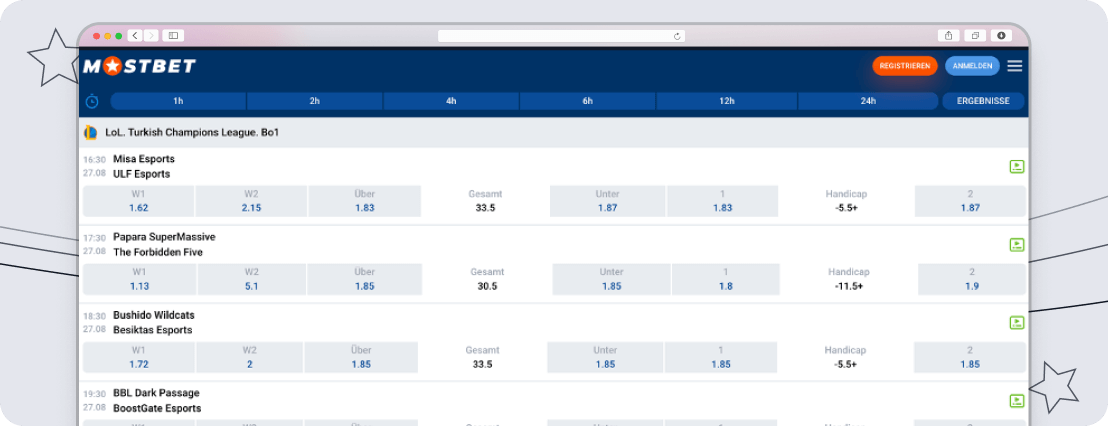Open the BoostGate Esports team name
This screenshot has height=426, width=1108.
click(157, 408)
